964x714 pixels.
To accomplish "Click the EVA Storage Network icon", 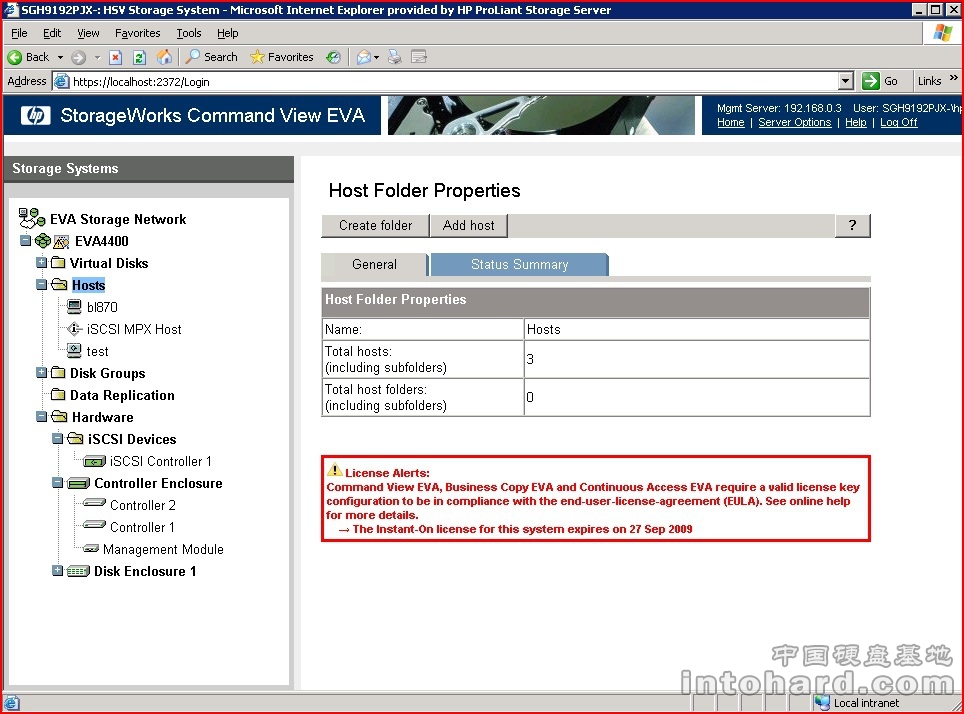I will pyautogui.click(x=31, y=218).
